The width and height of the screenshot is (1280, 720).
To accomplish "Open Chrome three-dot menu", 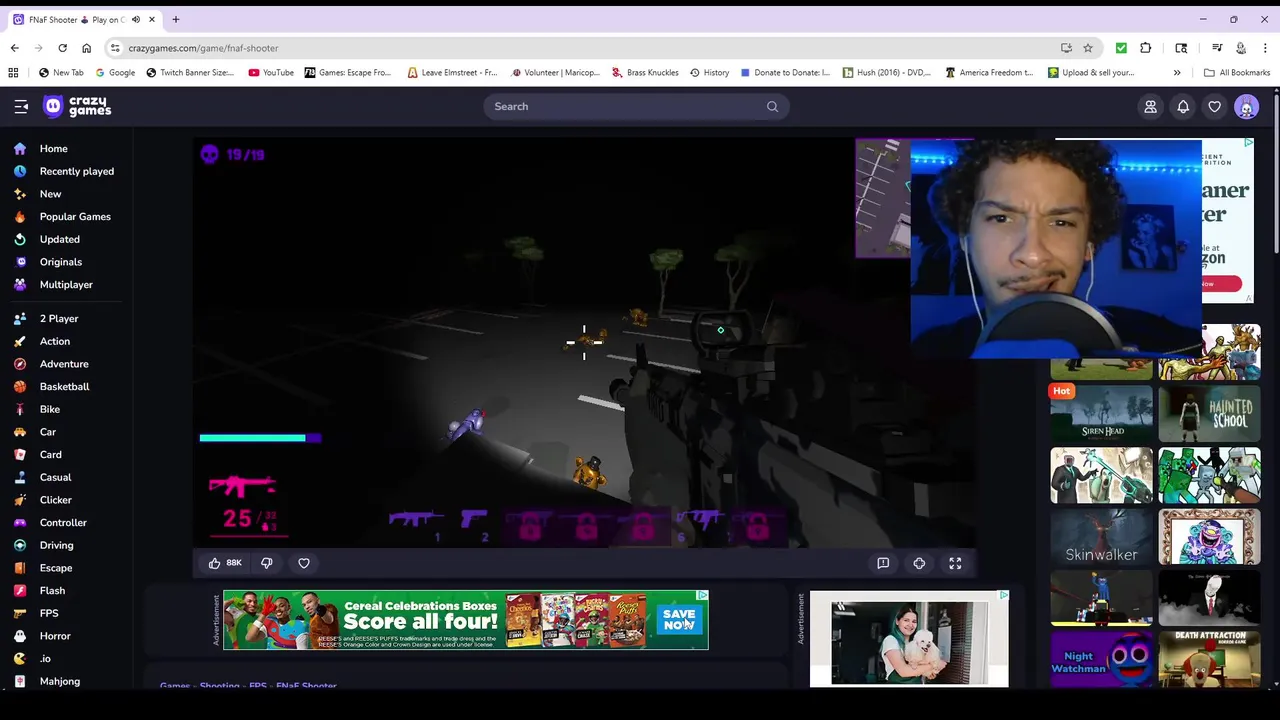I will click(x=1266, y=48).
